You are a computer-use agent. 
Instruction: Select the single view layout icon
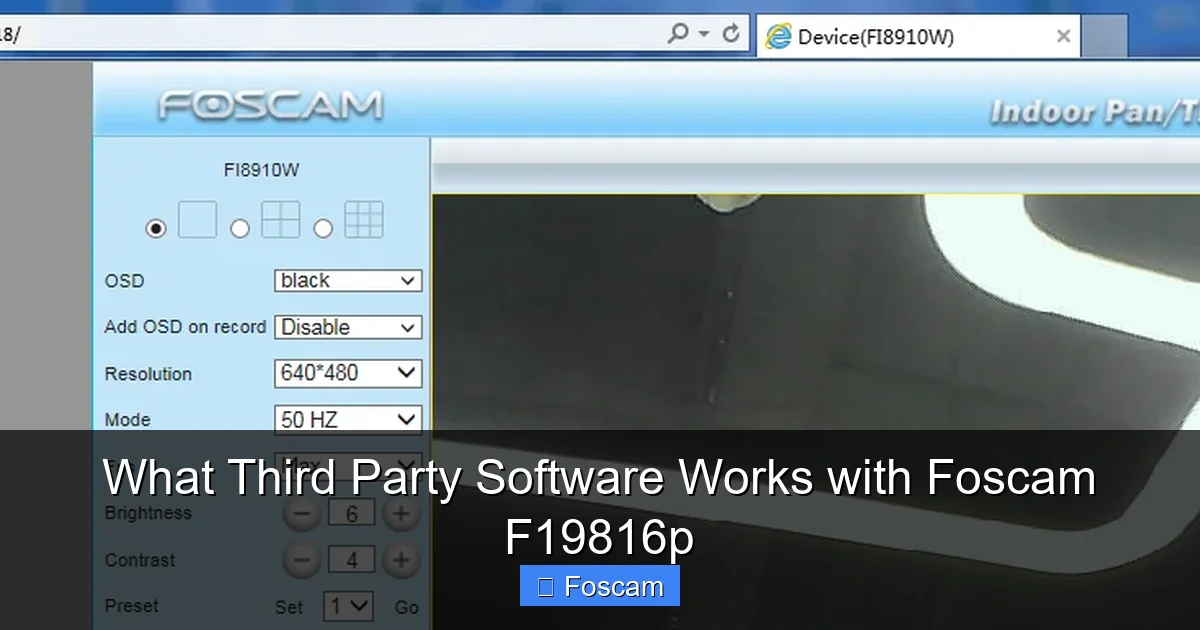pos(197,220)
